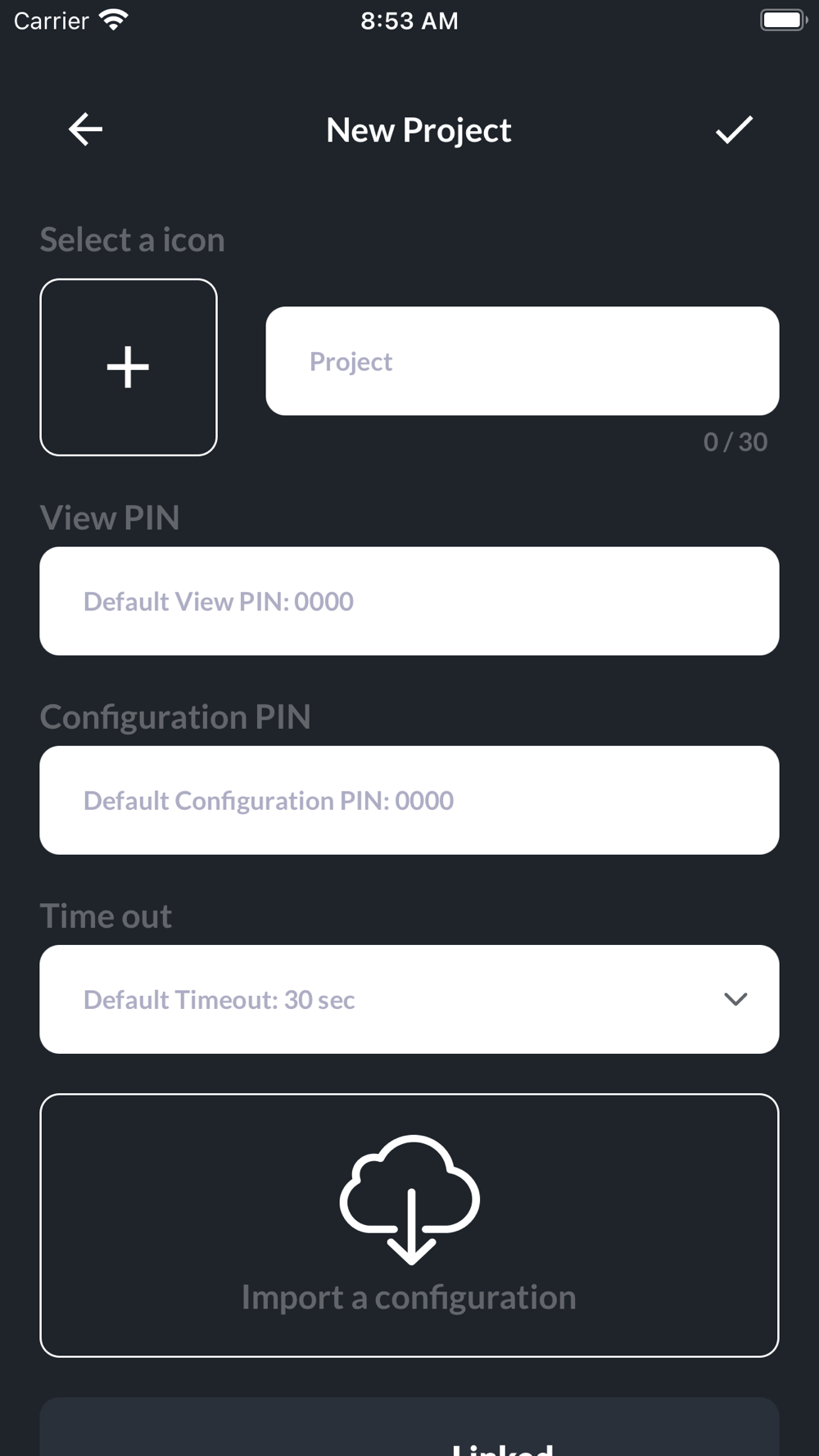The width and height of the screenshot is (819, 1456).
Task: Tap Import a configuration button
Action: point(409,1225)
